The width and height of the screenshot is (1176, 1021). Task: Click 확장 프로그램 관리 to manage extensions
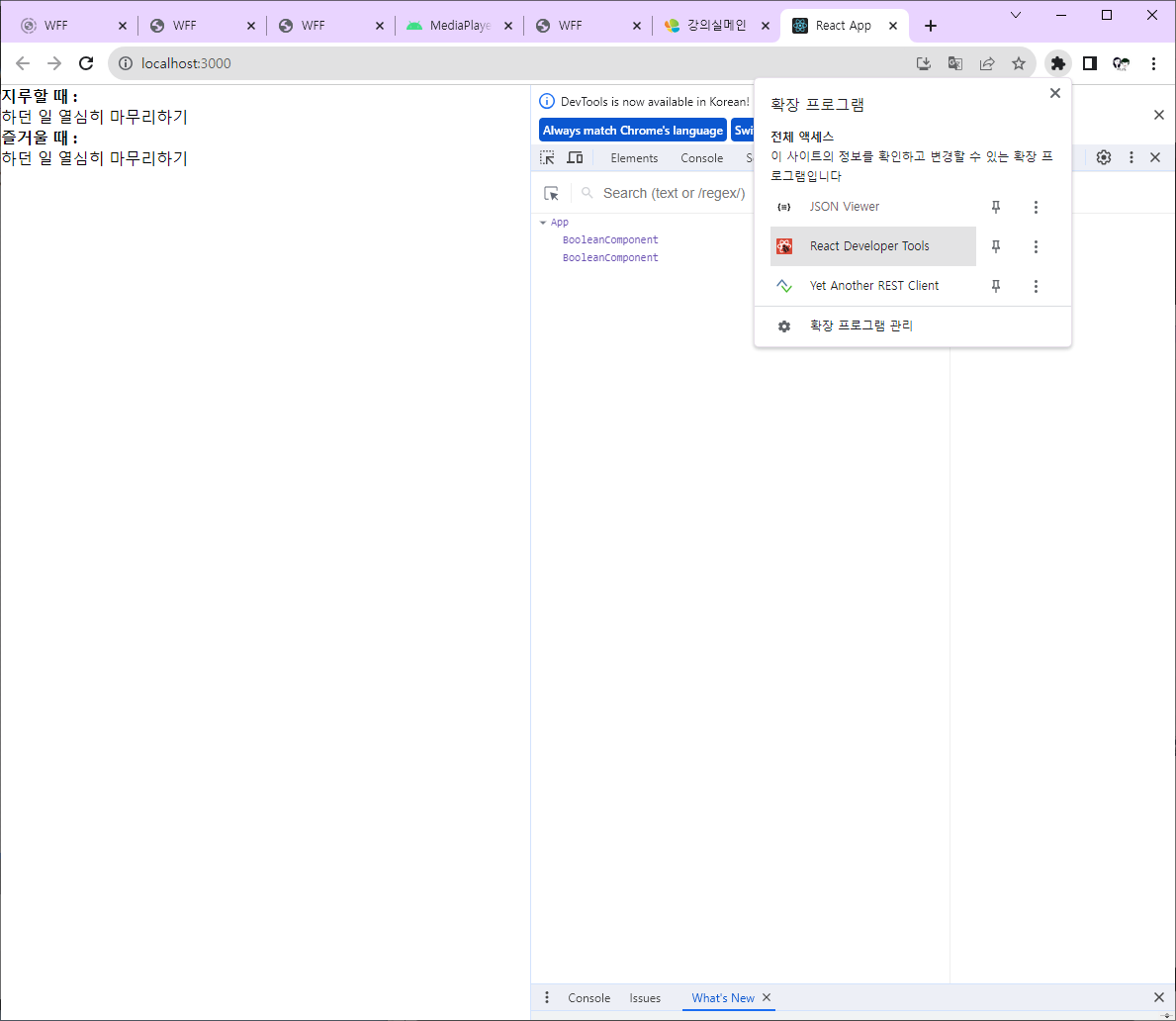pyautogui.click(x=912, y=325)
